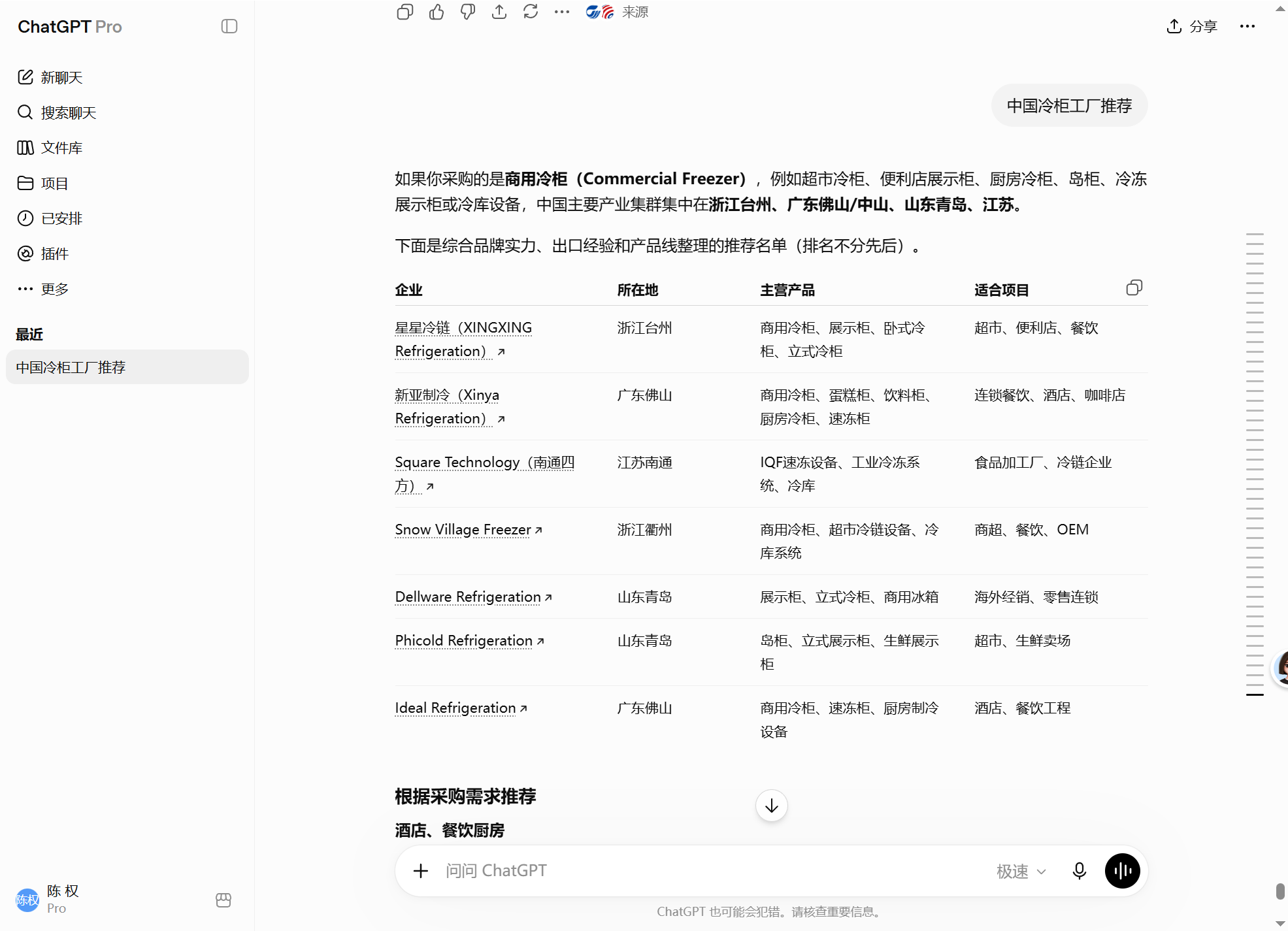This screenshot has height=931, width=1288.
Task: Collapse the sidebar with the panel icon
Action: click(x=229, y=26)
